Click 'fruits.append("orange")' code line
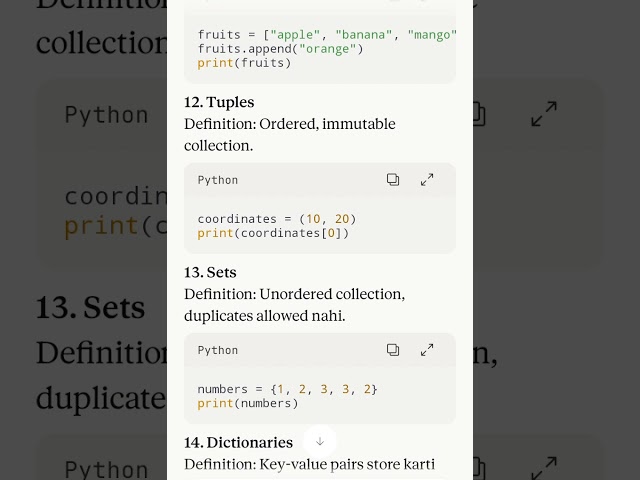 [x=280, y=49]
